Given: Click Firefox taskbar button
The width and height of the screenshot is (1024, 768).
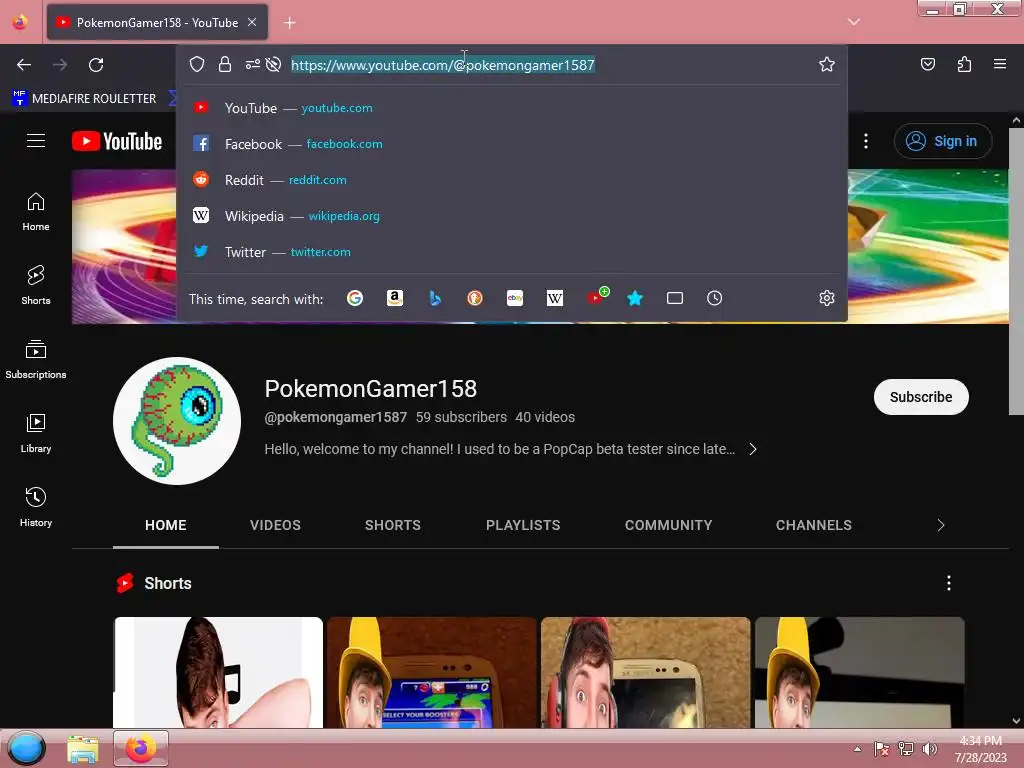Looking at the screenshot, I should tap(141, 748).
